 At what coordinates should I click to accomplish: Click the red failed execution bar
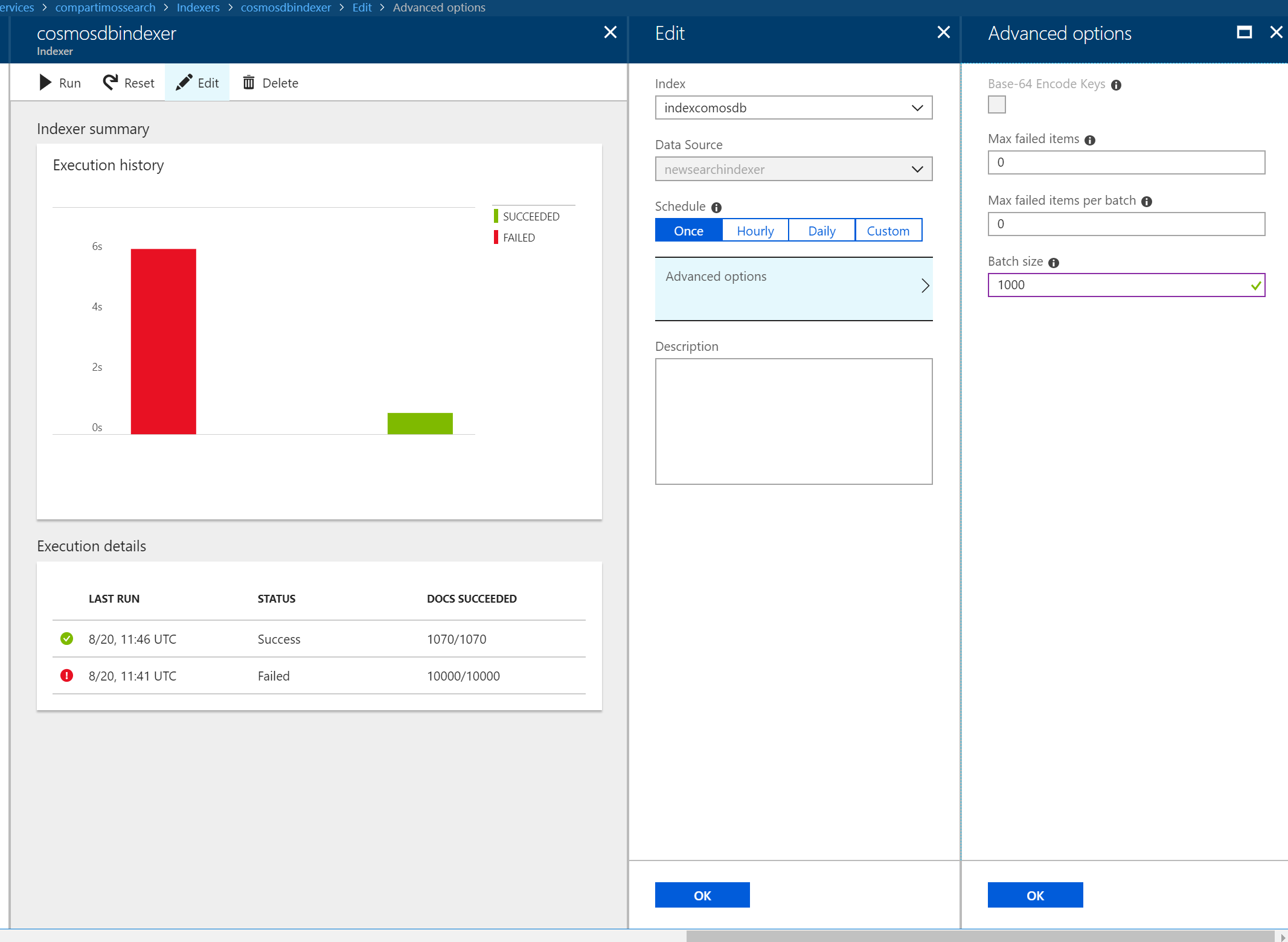[x=164, y=341]
